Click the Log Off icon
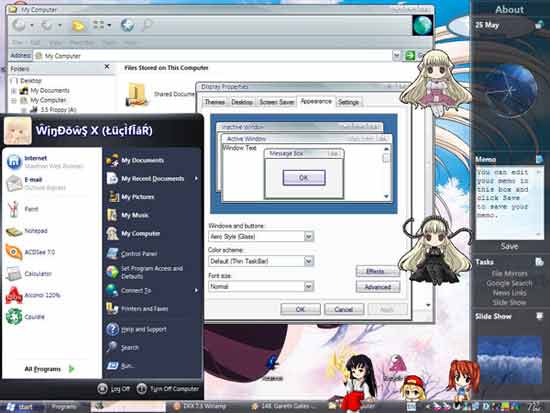 coord(102,388)
